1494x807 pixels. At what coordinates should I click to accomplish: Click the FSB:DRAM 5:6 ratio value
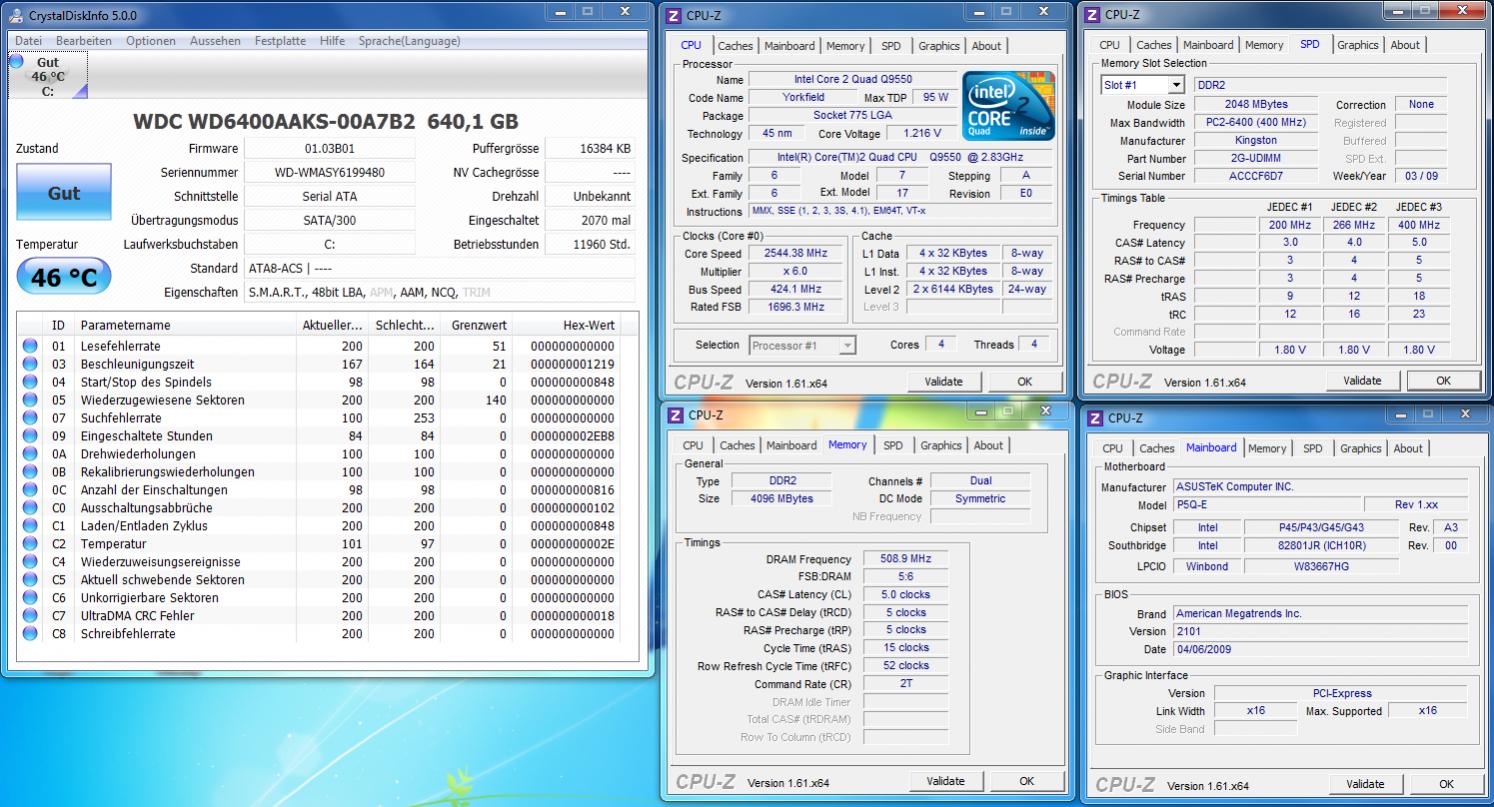click(x=905, y=577)
